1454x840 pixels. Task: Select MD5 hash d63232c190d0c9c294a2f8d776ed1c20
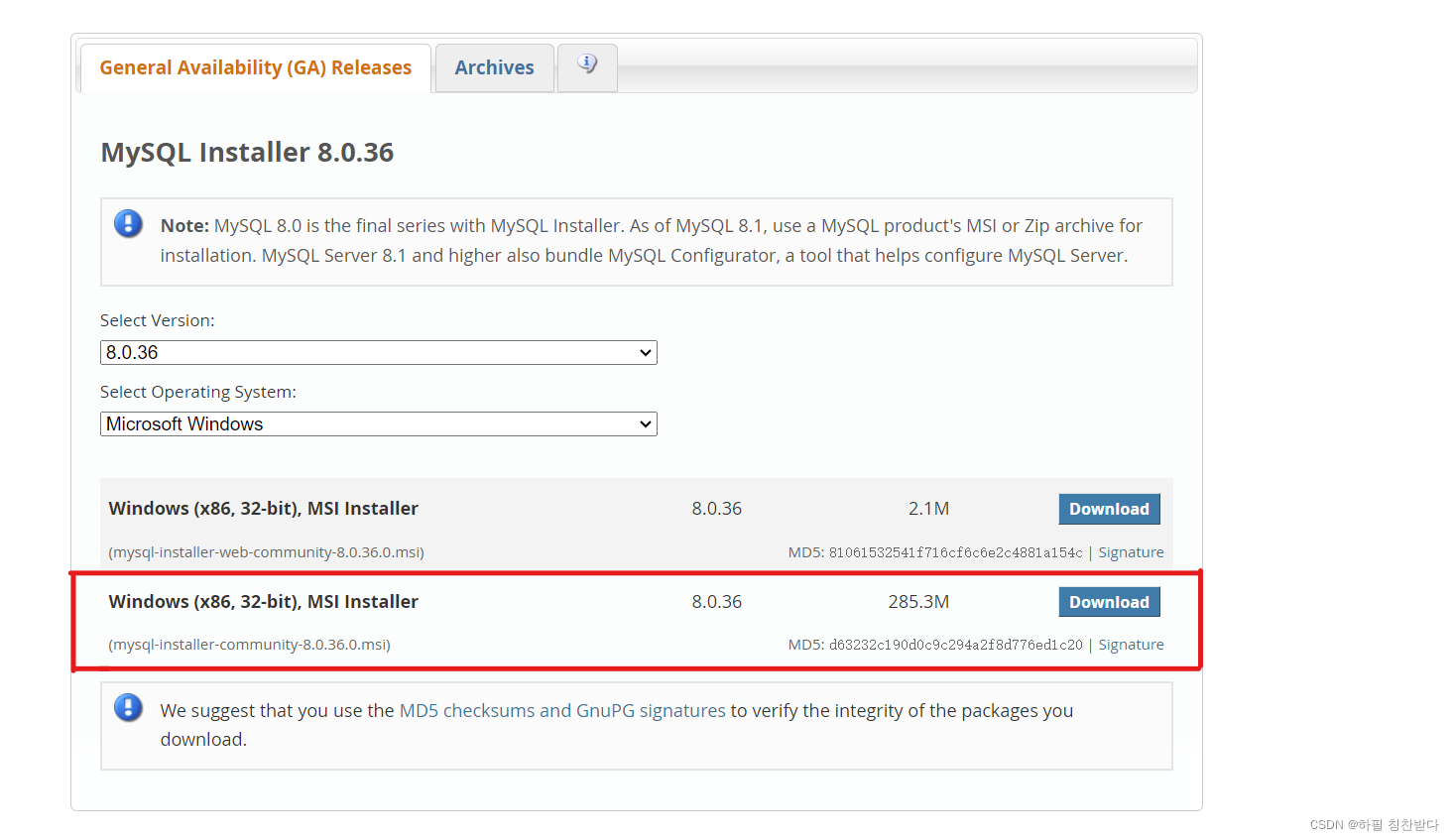(x=955, y=645)
